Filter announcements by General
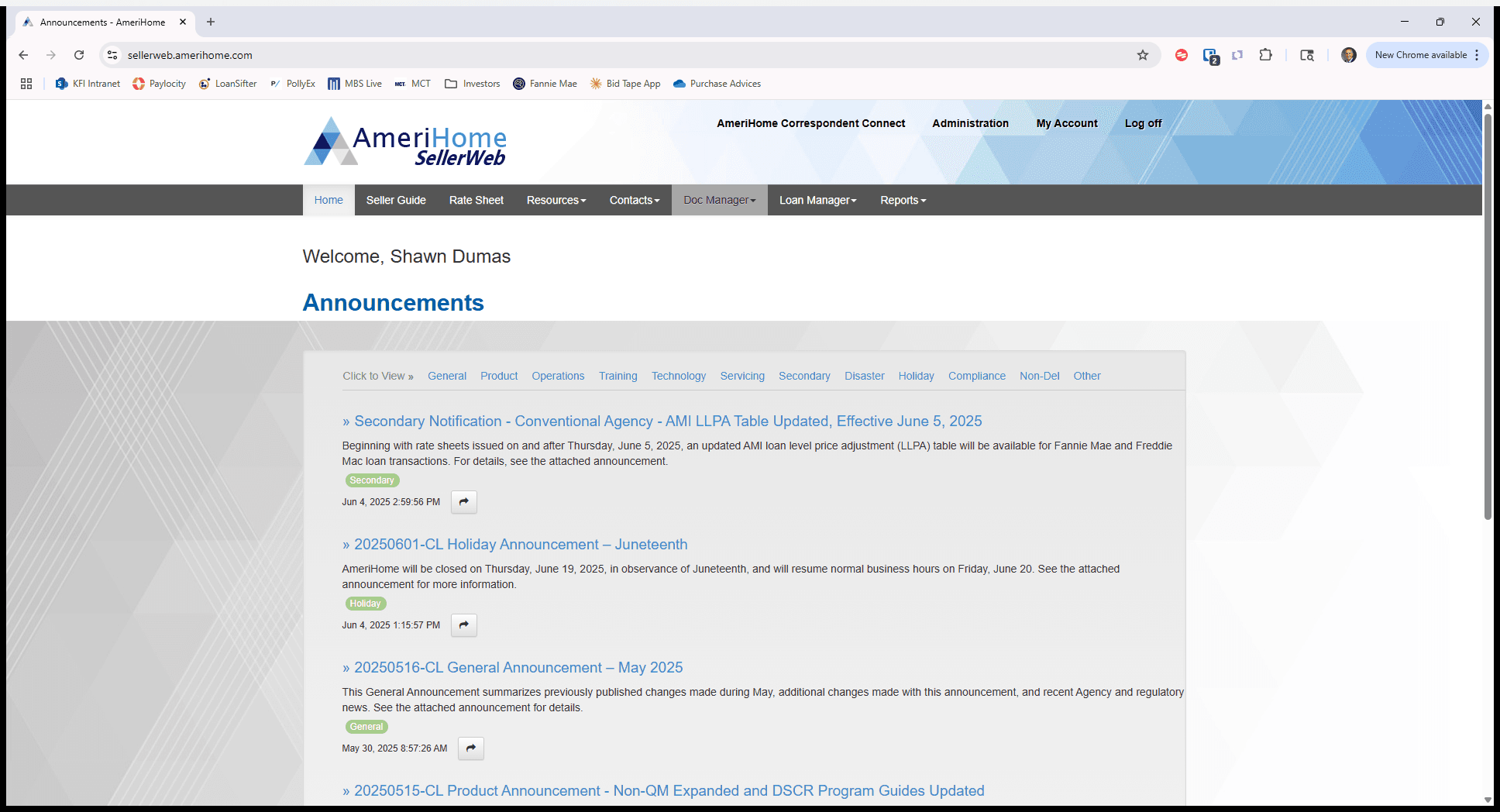The height and width of the screenshot is (812, 1500). point(447,376)
